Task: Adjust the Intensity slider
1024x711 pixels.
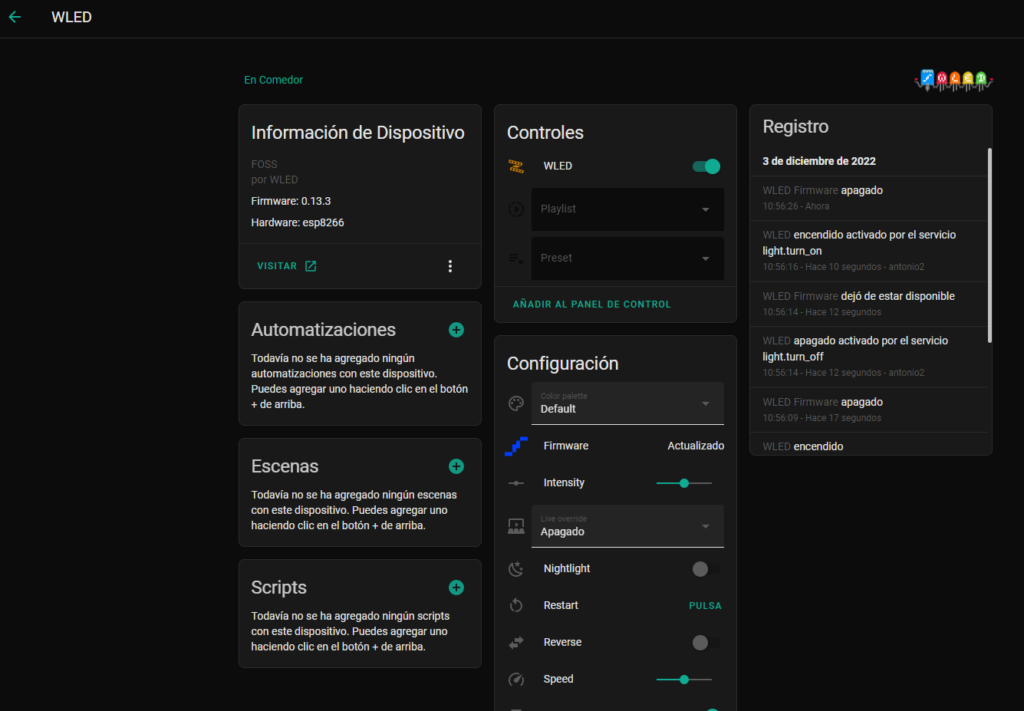Action: pos(684,483)
